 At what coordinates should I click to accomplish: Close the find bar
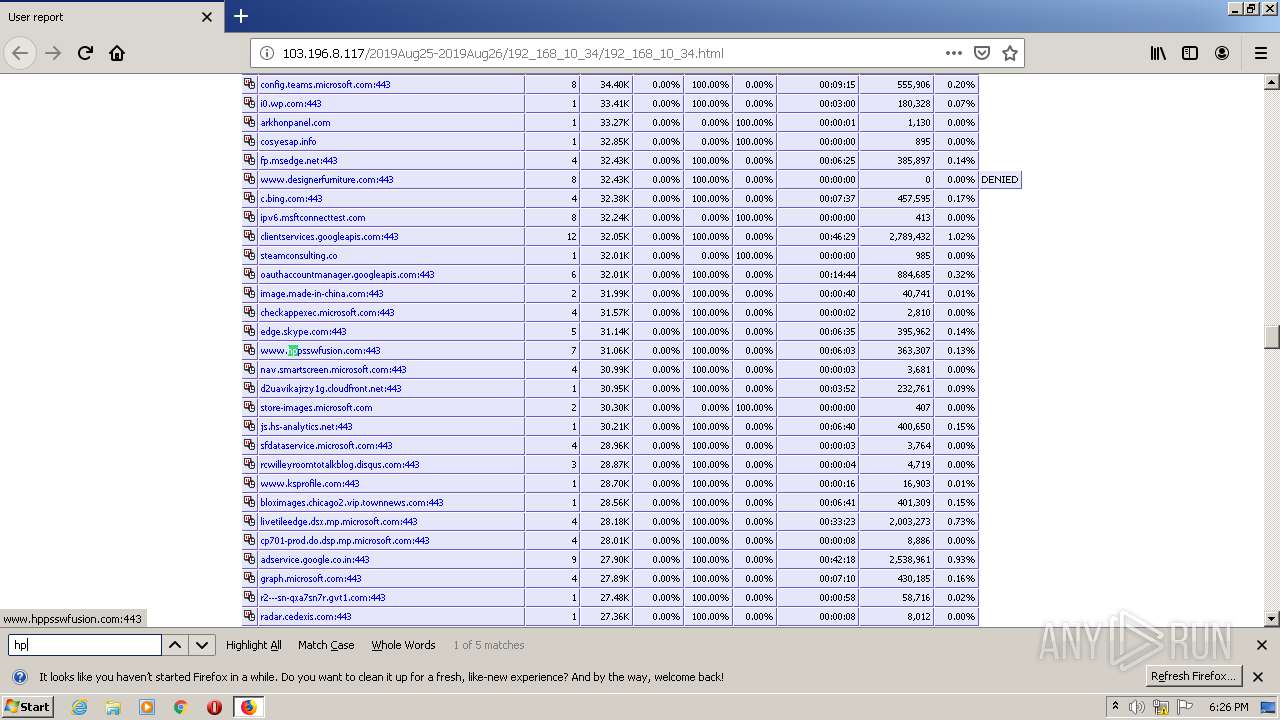1261,645
